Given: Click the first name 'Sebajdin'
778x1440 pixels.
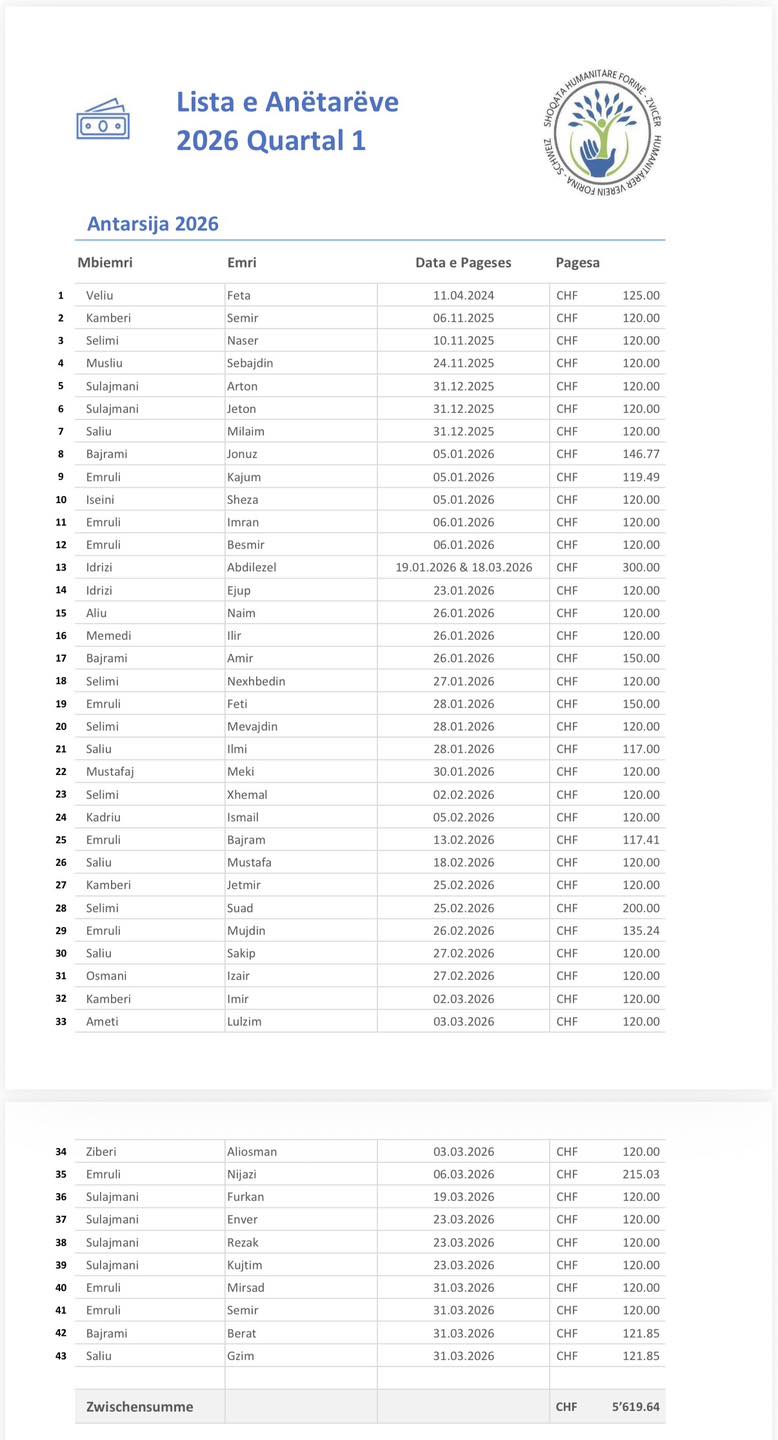Looking at the screenshot, I should coord(250,364).
